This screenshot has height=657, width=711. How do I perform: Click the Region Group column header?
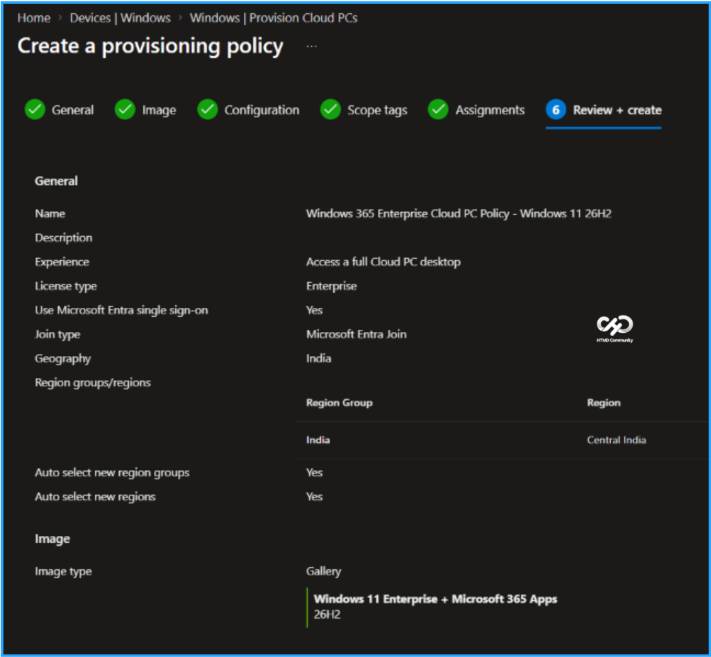click(x=339, y=403)
